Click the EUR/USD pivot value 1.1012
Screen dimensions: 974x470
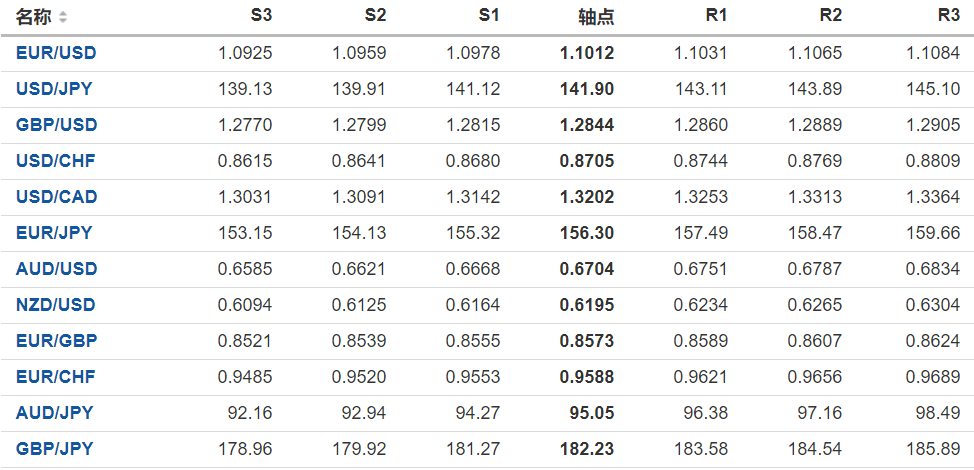tap(587, 53)
